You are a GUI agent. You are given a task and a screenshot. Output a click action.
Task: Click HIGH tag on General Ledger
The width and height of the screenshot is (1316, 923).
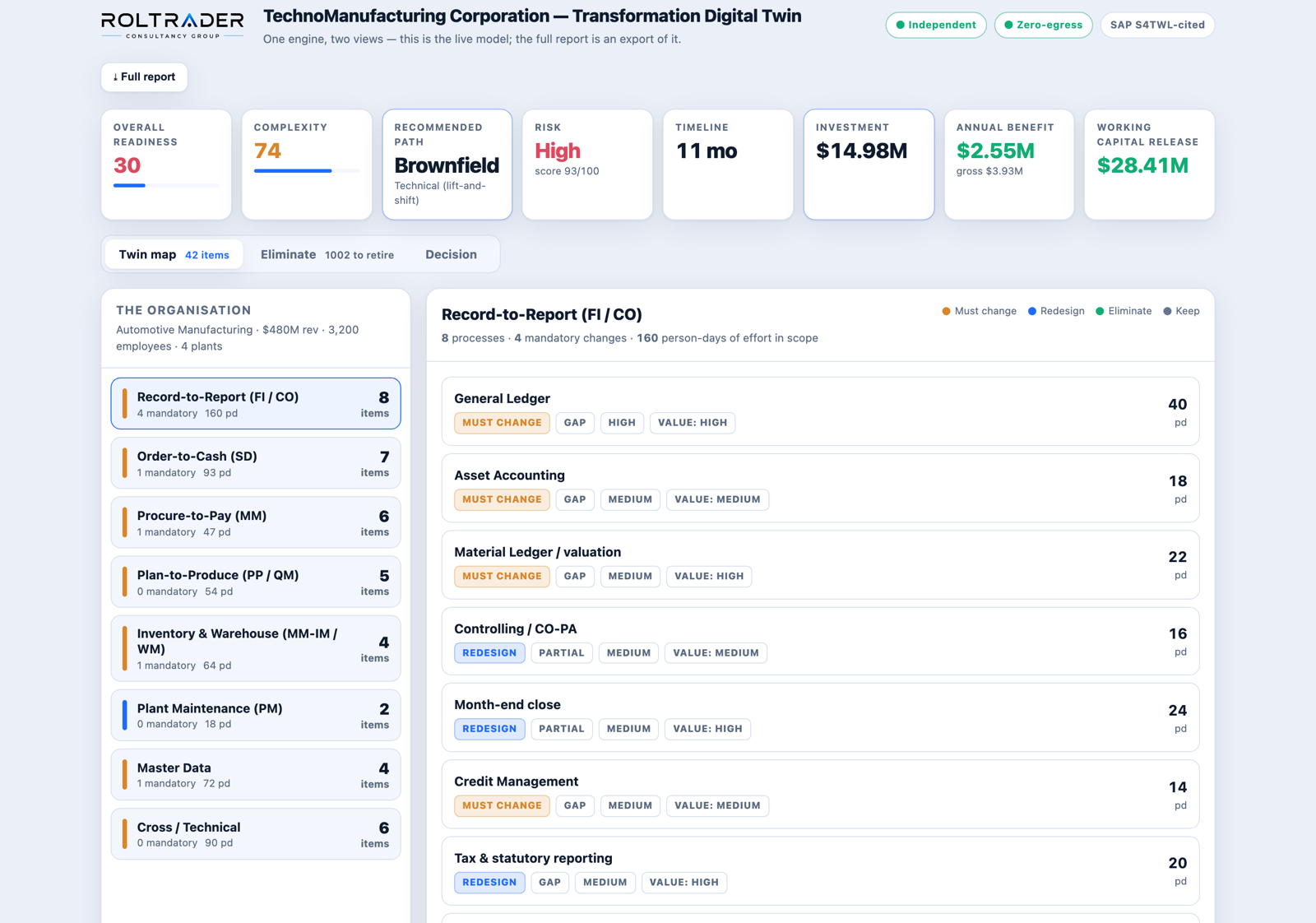(x=622, y=423)
